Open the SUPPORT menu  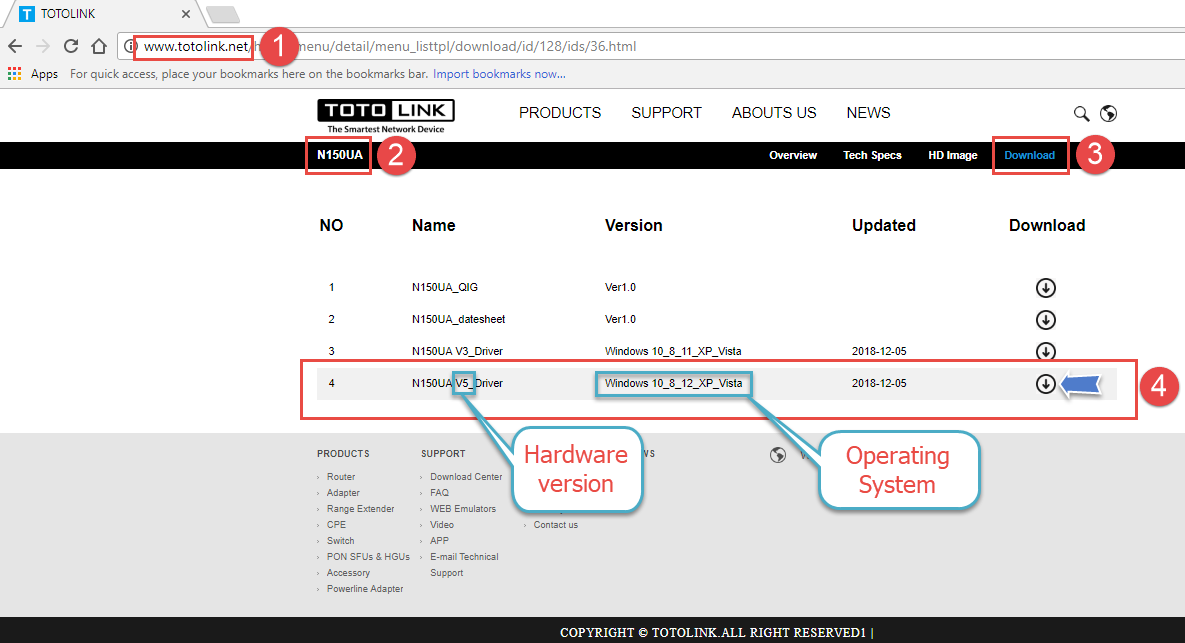coord(667,113)
